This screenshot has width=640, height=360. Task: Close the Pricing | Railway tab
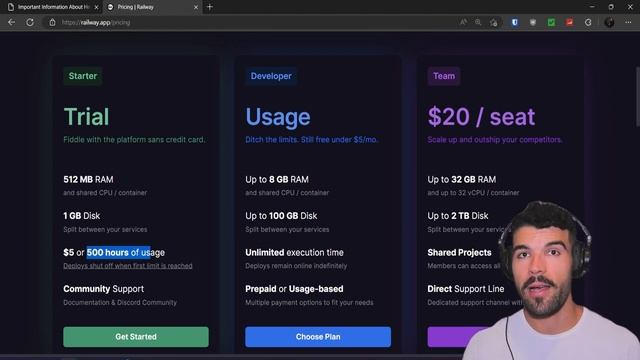(x=196, y=7)
